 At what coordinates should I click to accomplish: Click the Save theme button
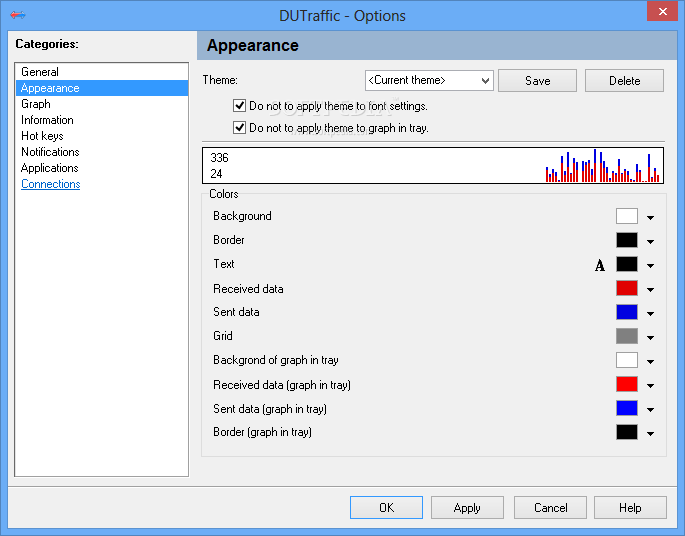click(537, 80)
